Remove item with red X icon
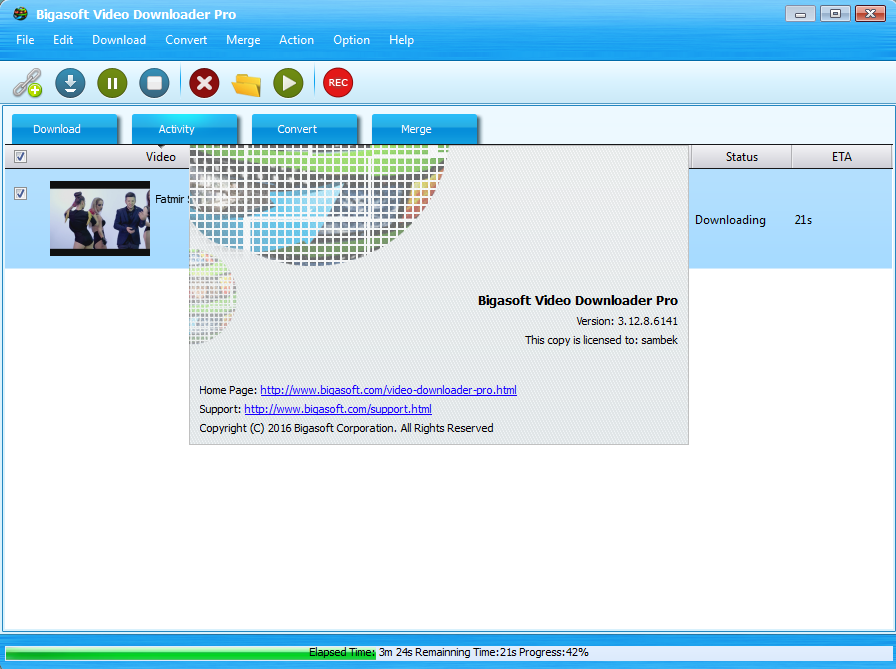Viewport: 896px width, 669px height. 204,83
